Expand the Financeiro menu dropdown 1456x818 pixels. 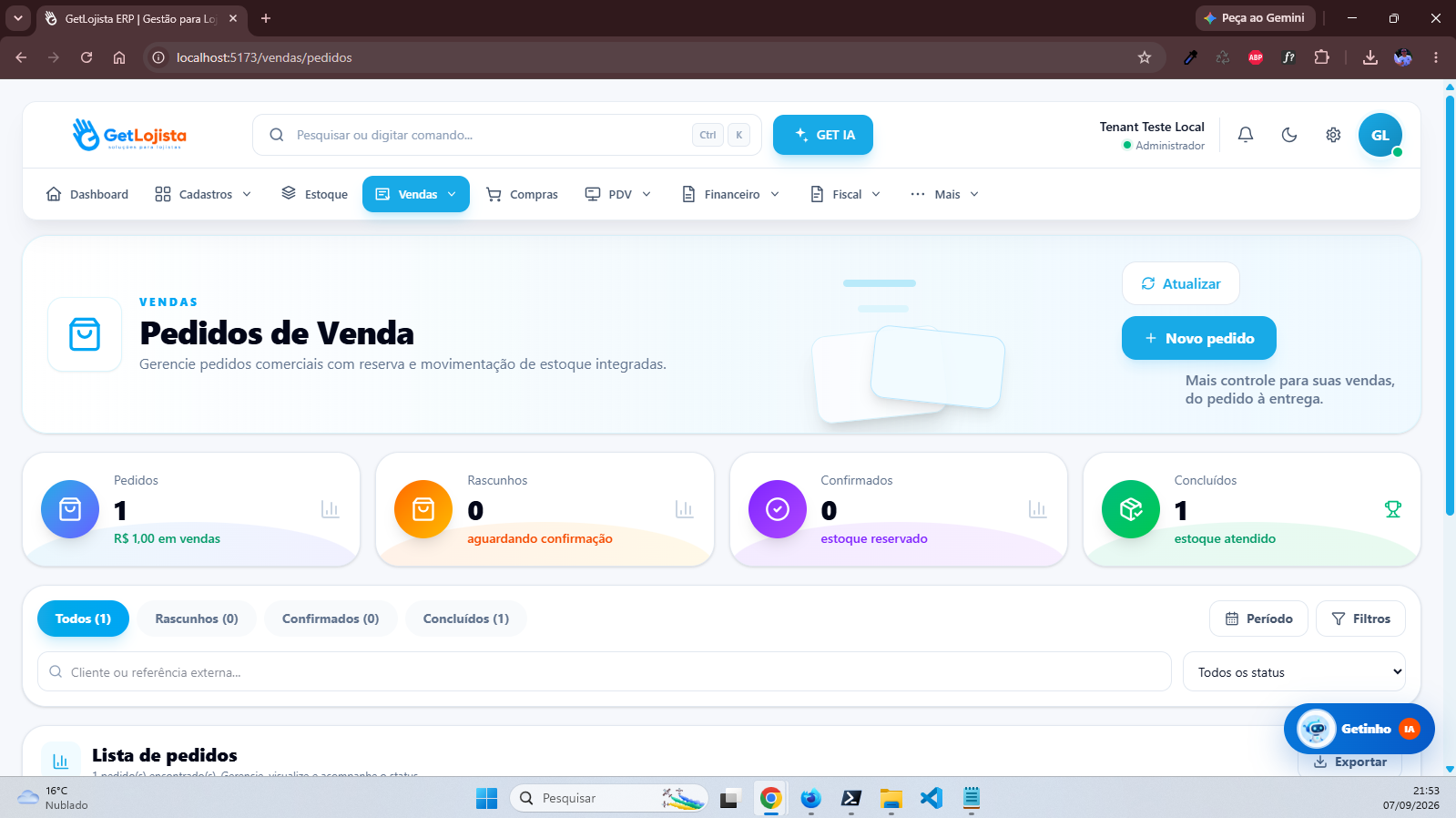click(731, 194)
